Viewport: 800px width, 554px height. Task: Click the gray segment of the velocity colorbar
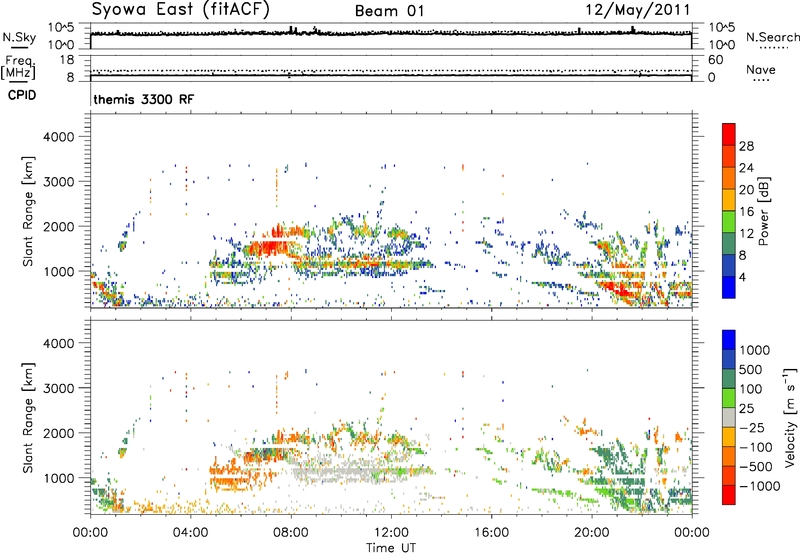(729, 417)
